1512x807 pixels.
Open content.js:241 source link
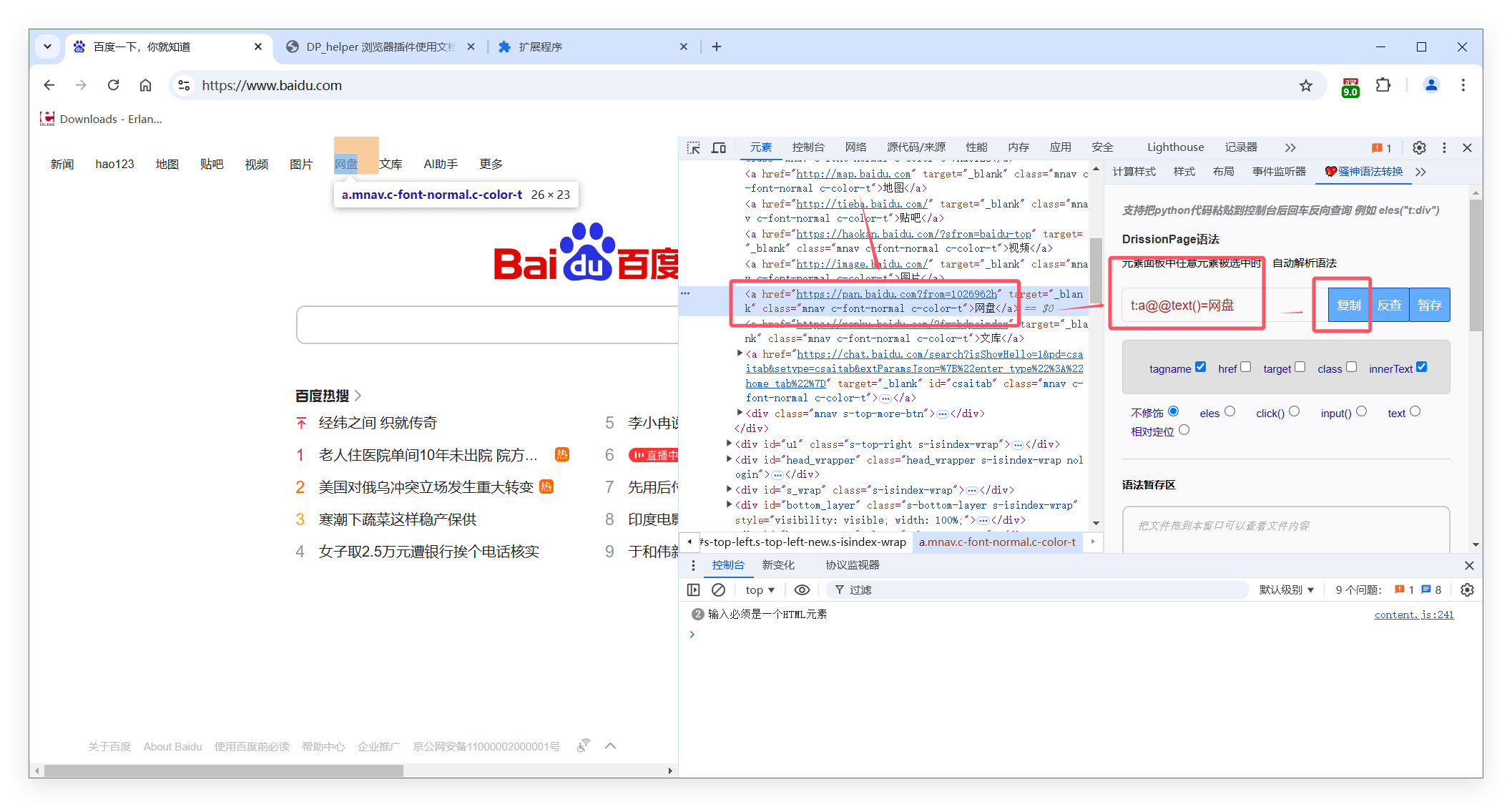1414,615
